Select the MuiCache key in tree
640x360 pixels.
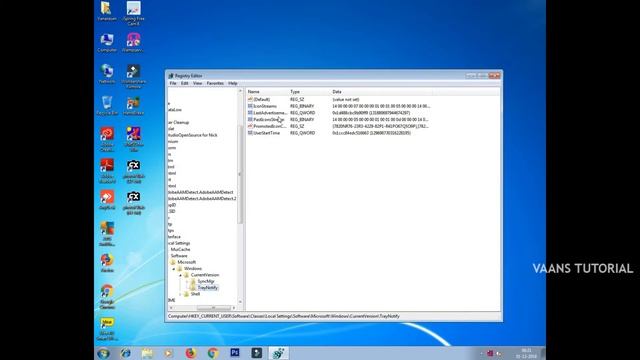(180, 249)
